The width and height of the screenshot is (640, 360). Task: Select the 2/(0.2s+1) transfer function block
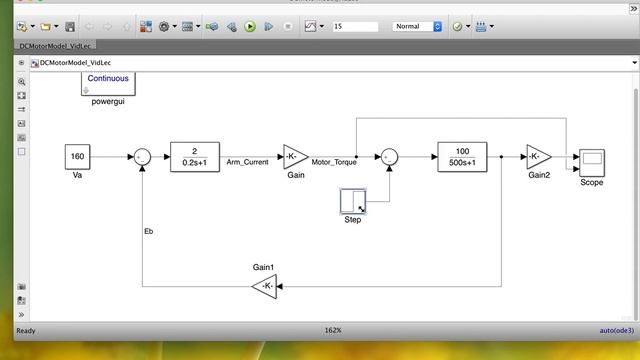(x=195, y=157)
